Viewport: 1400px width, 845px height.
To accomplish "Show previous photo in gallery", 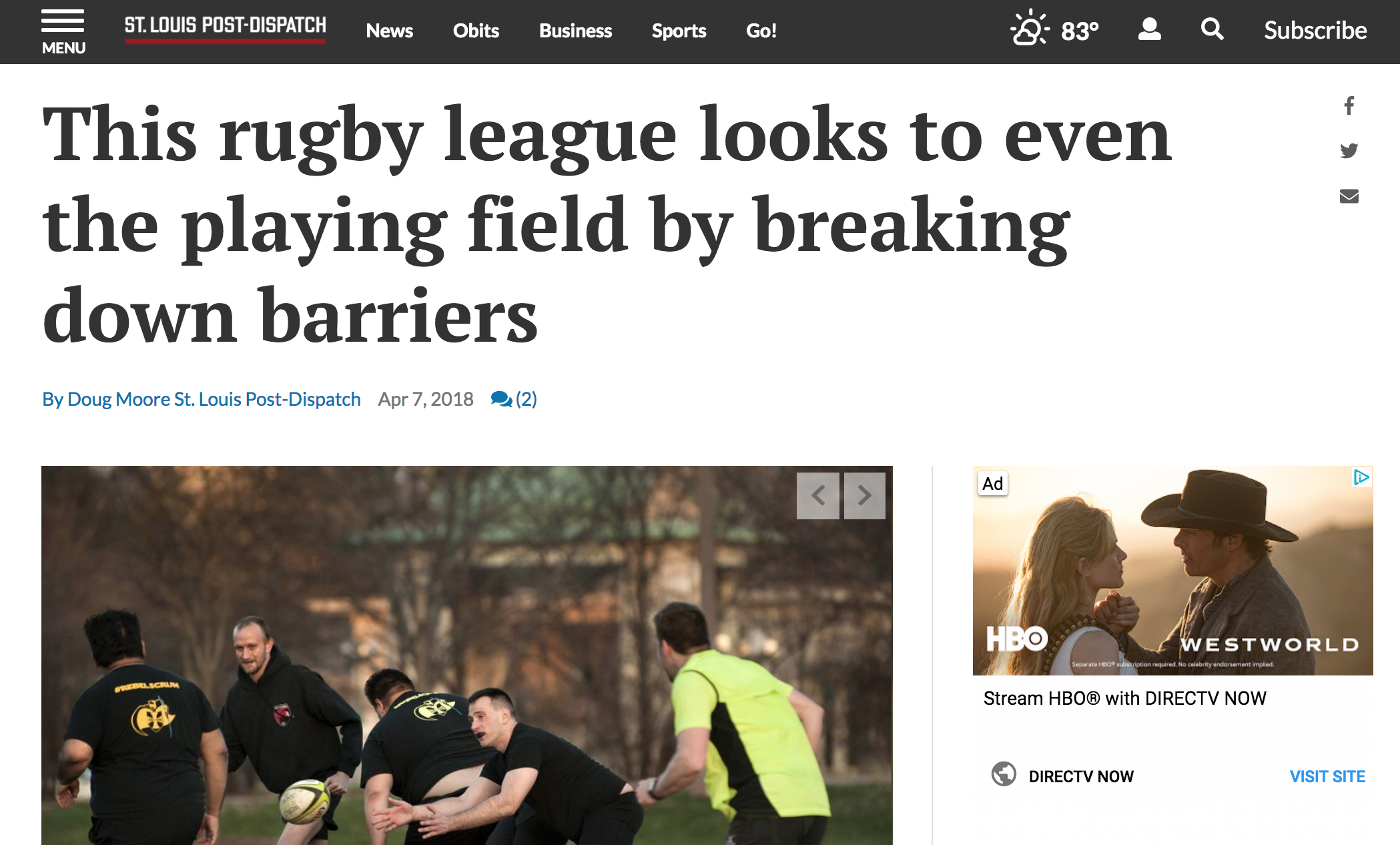I will pyautogui.click(x=818, y=496).
